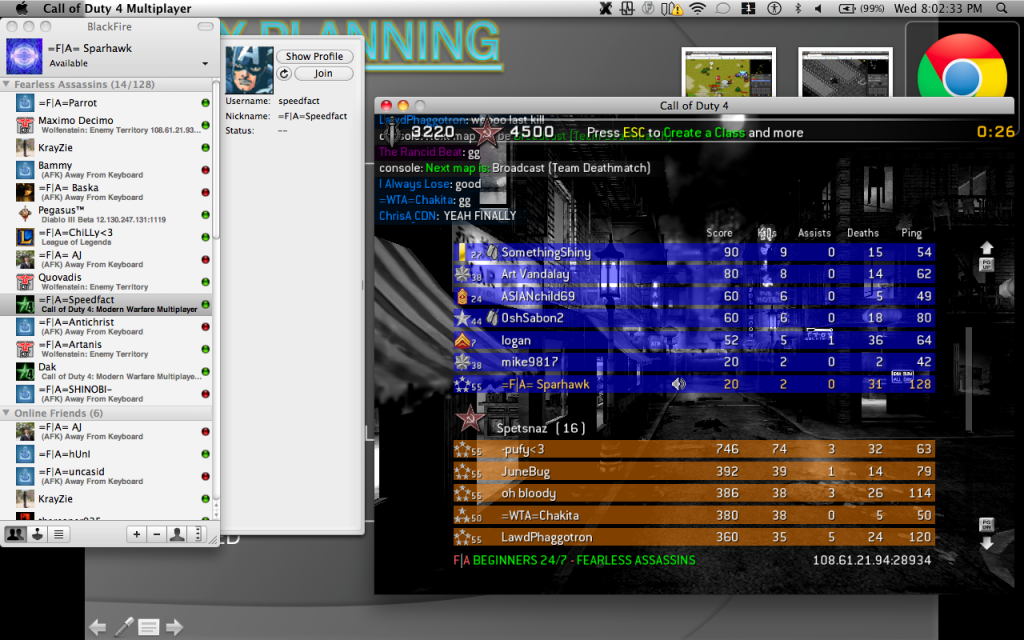Click the -pufy<3 row in Spetsnaz team
This screenshot has width=1024, height=640.
point(694,449)
